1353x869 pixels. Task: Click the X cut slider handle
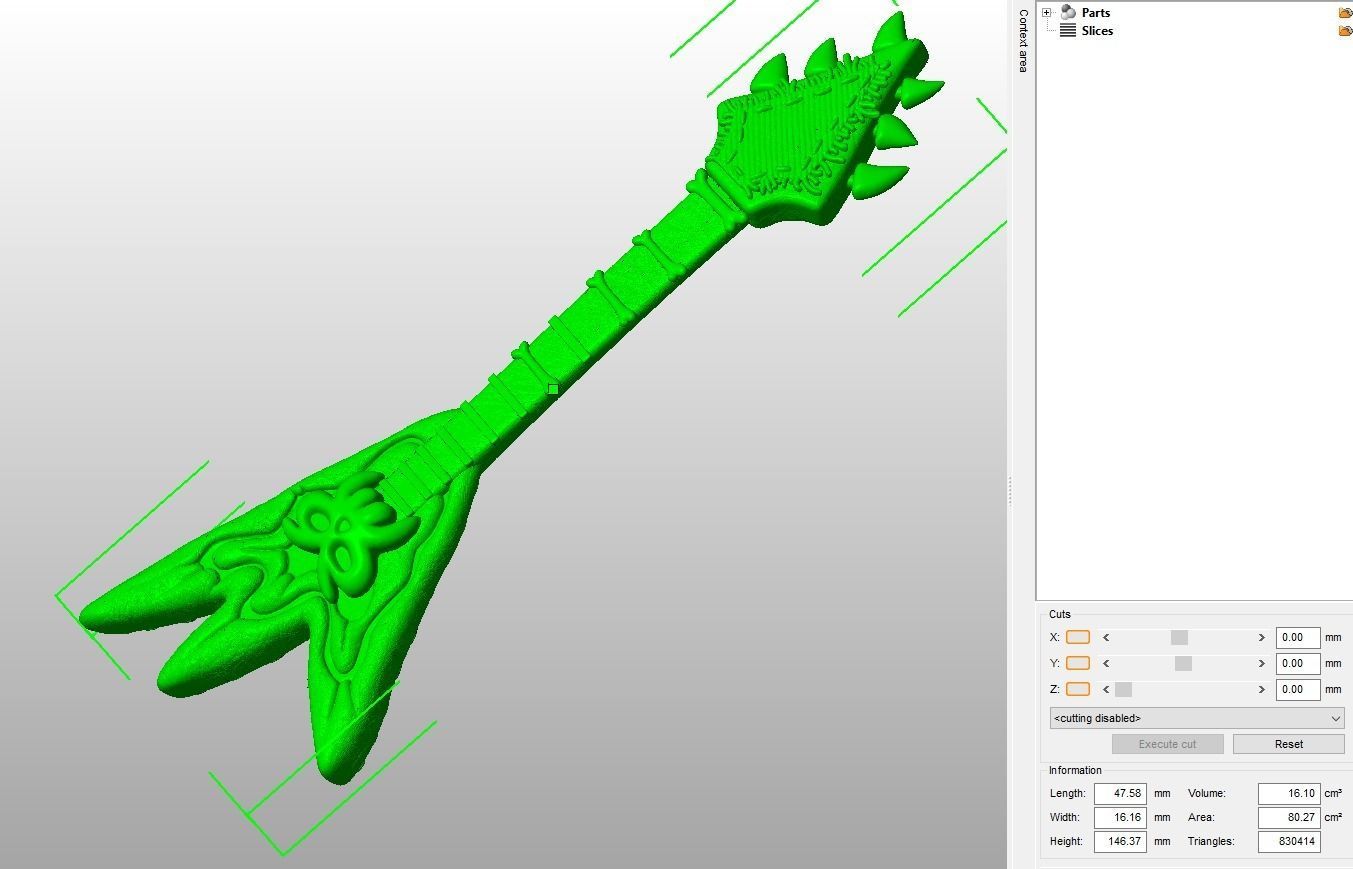coord(1179,637)
